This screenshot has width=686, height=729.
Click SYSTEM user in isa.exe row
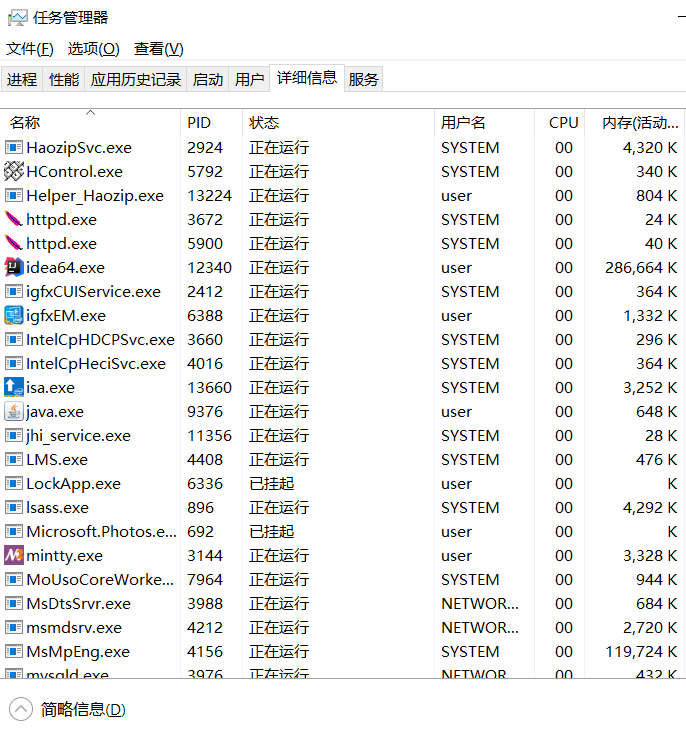coord(470,388)
